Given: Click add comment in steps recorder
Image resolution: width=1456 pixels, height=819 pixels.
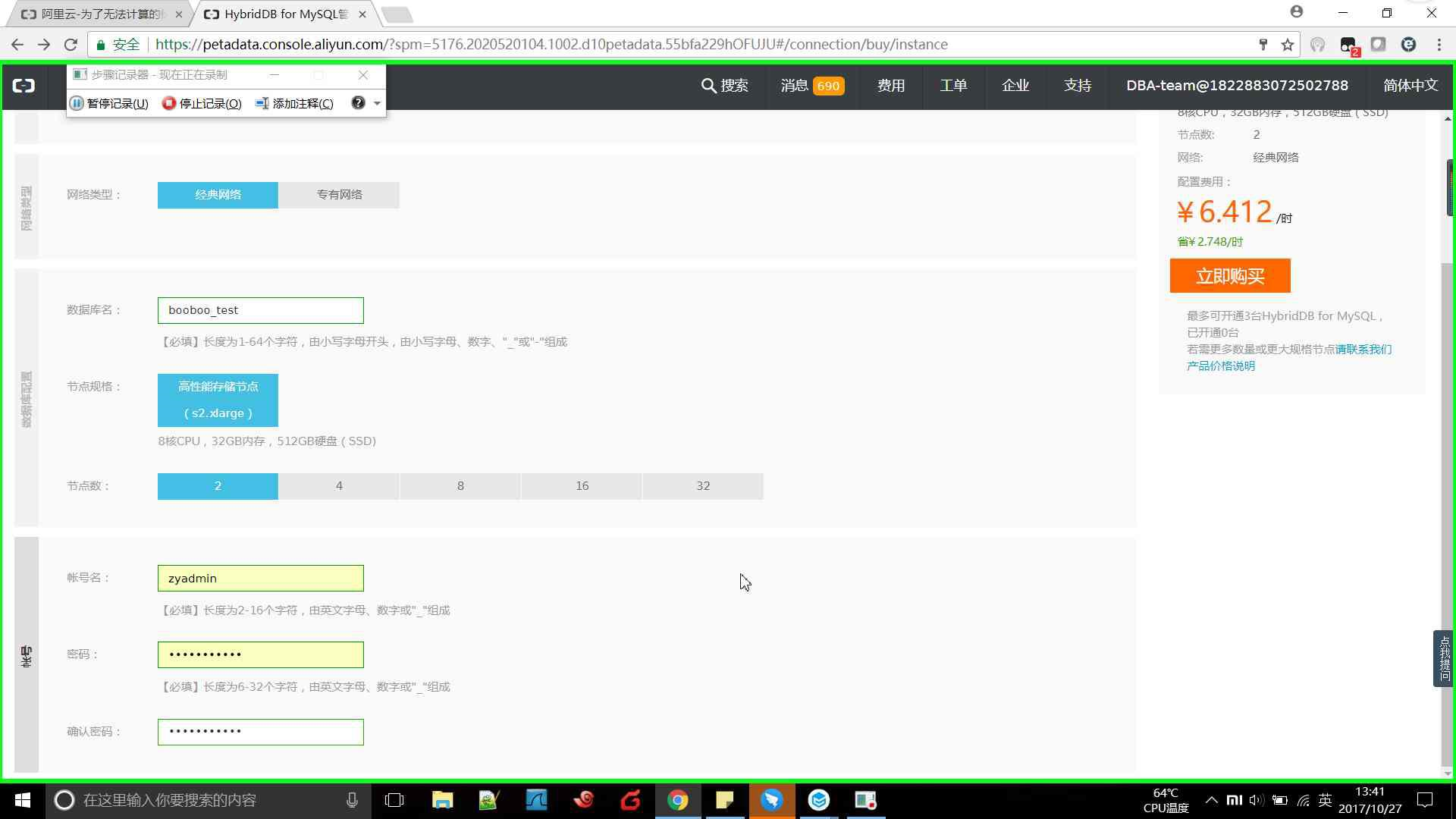Looking at the screenshot, I should (294, 103).
